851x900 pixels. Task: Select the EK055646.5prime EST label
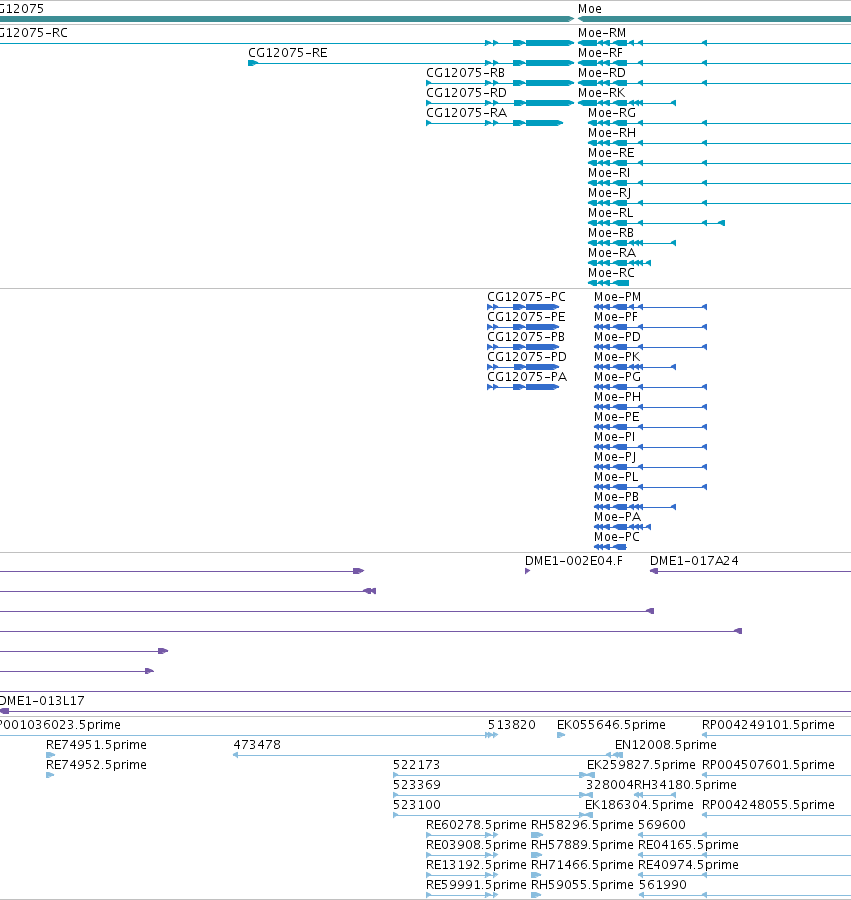coord(611,725)
